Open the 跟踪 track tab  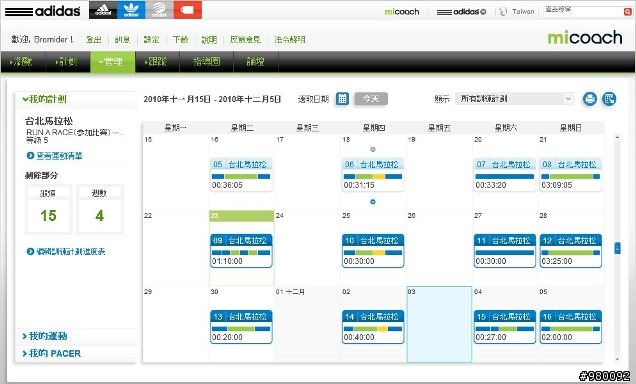point(157,62)
